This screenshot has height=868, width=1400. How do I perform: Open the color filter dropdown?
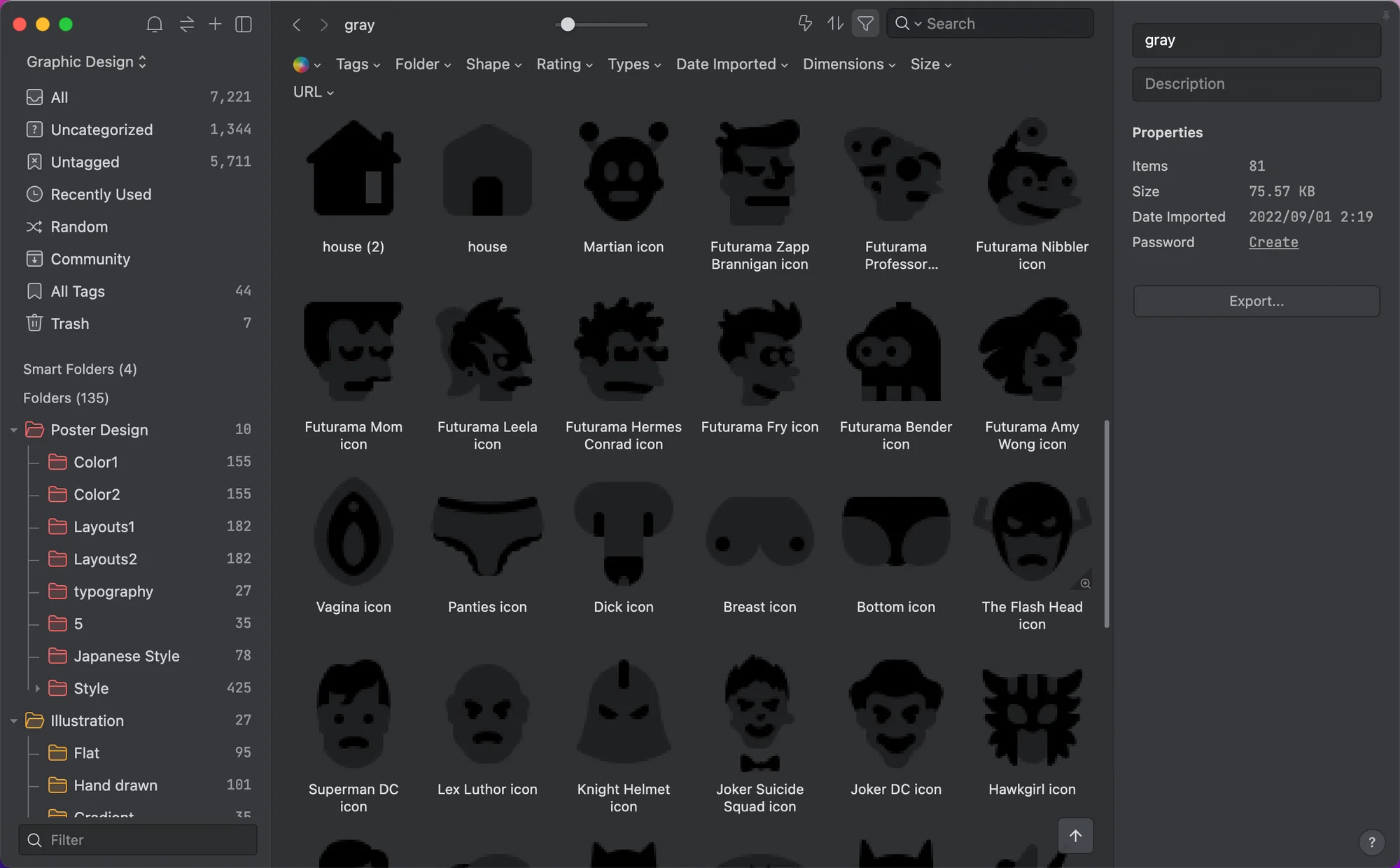[x=307, y=64]
